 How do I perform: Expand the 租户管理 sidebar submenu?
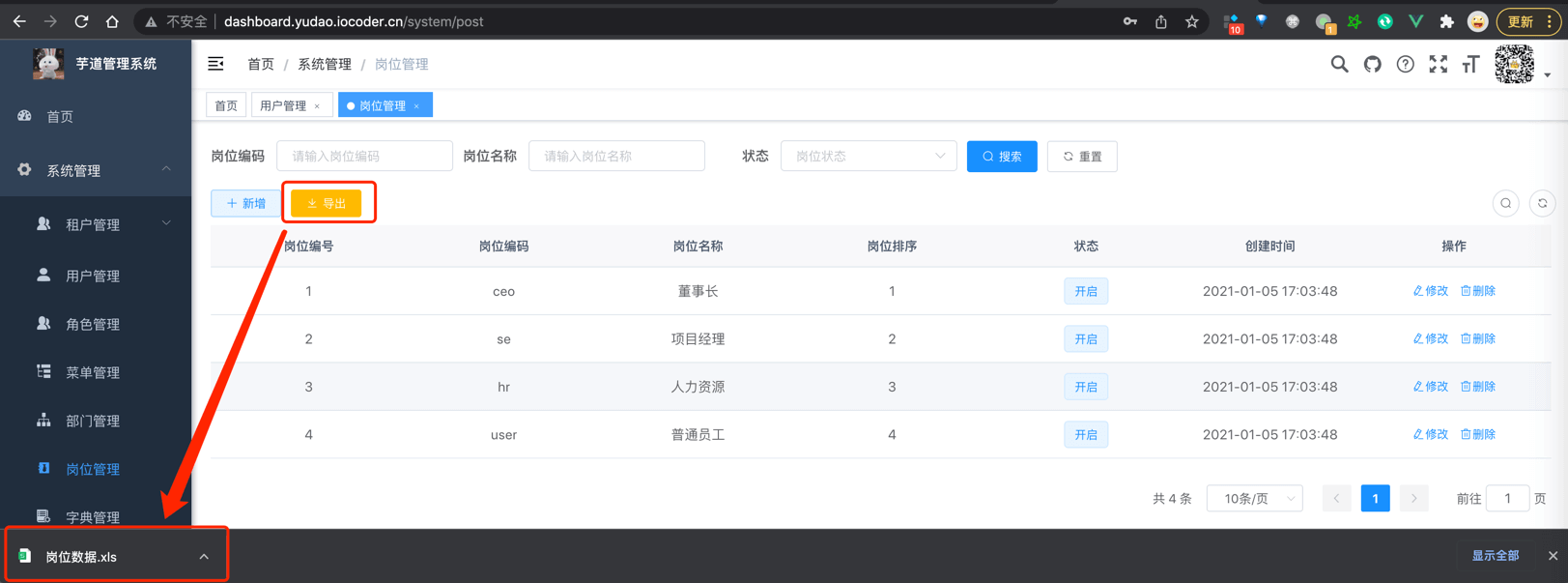coord(95,224)
